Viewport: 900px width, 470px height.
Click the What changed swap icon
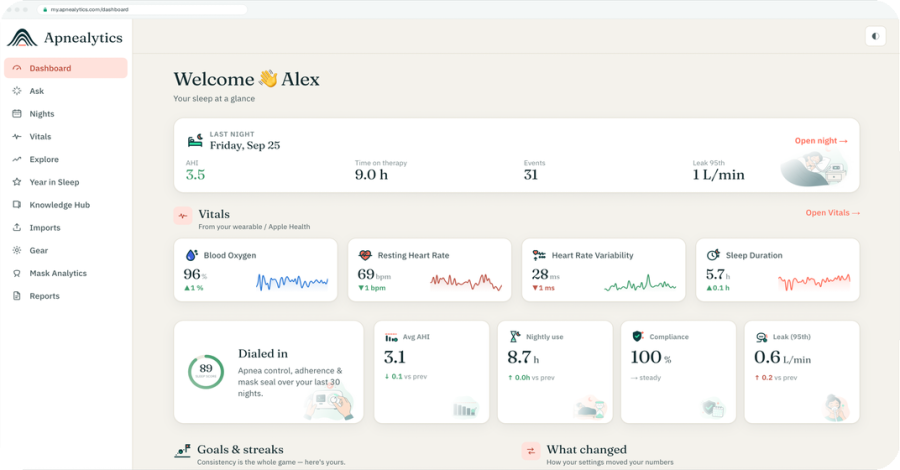click(531, 451)
